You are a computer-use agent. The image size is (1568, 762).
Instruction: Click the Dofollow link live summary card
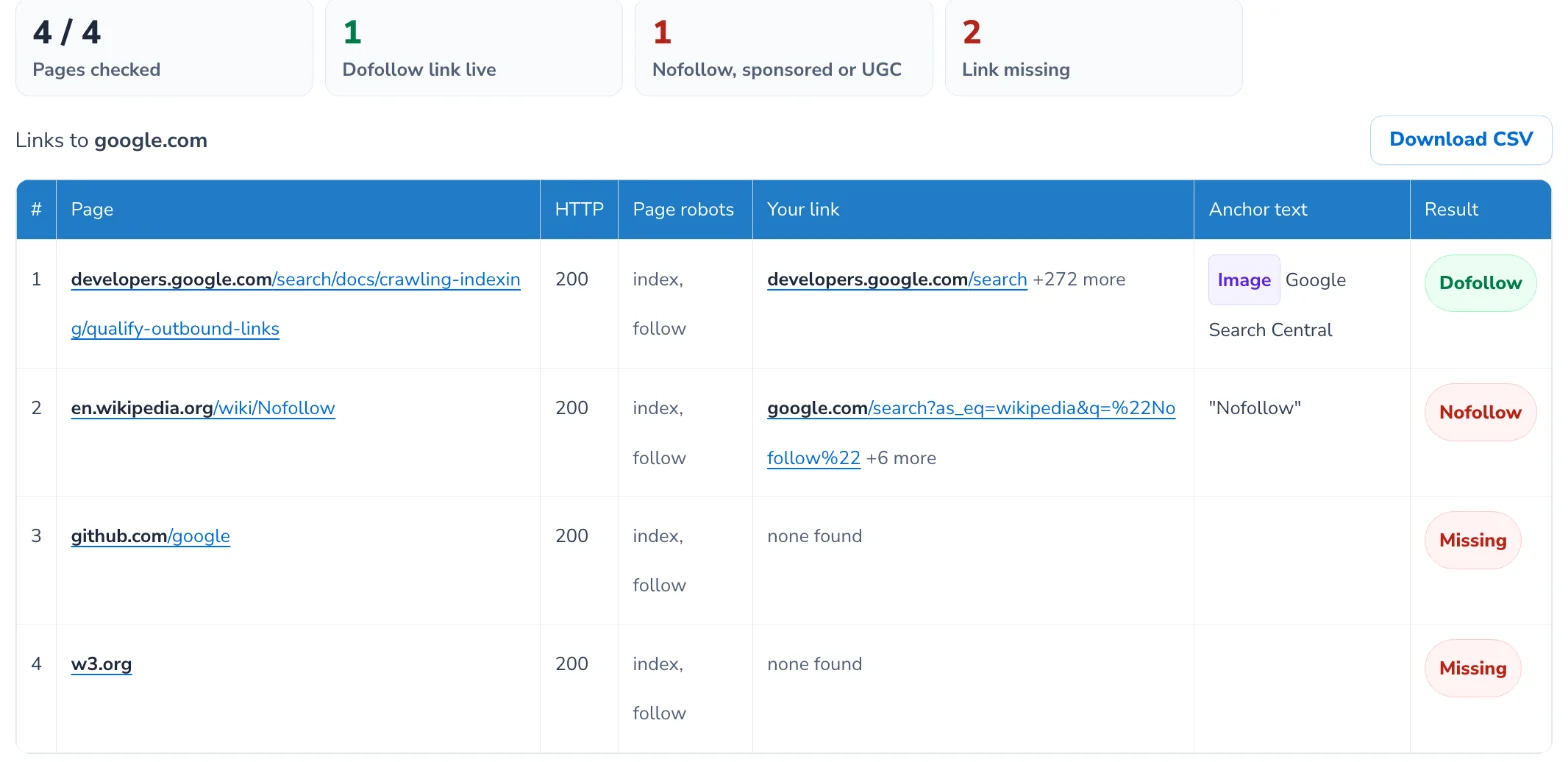(x=474, y=48)
